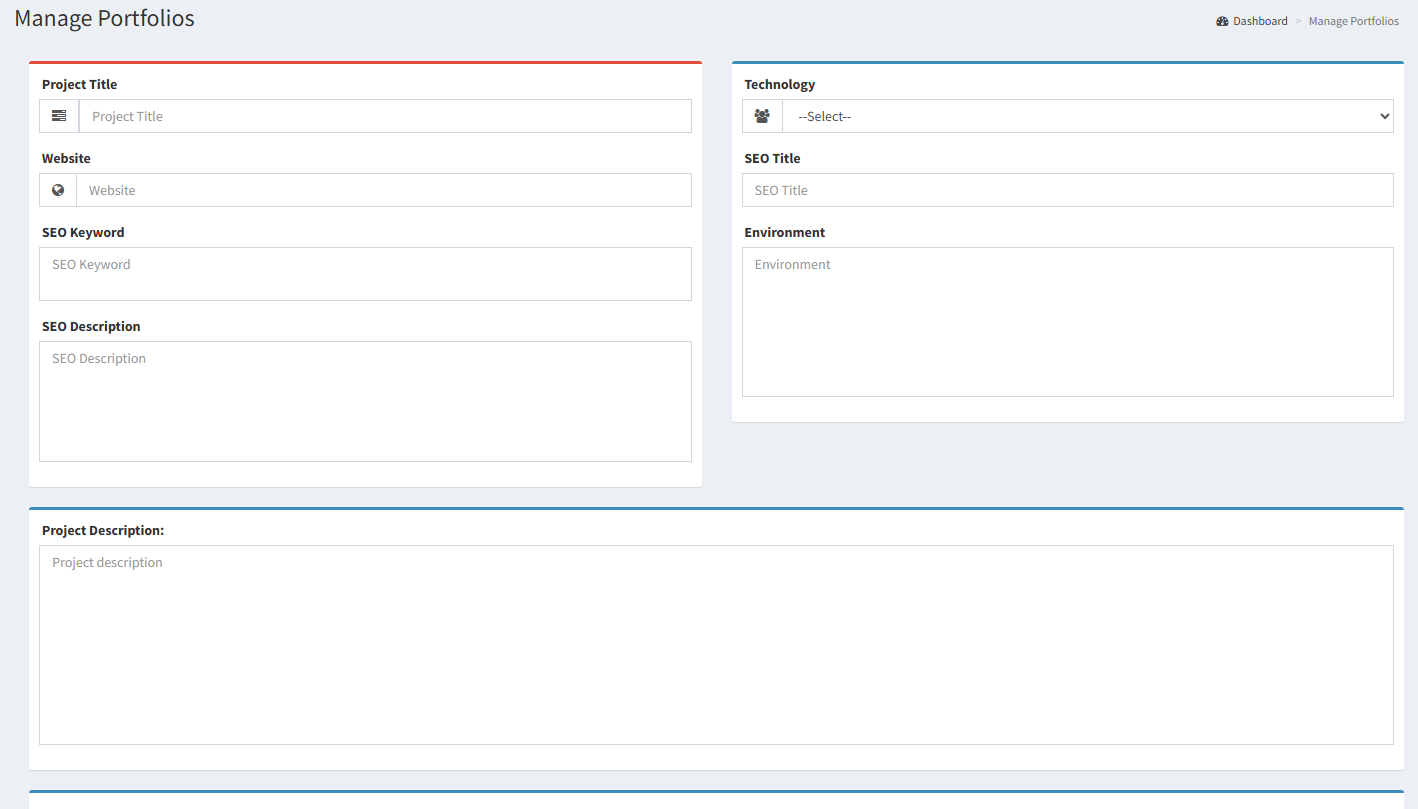Click the Manage Portfolios breadcrumb text

pyautogui.click(x=1353, y=21)
